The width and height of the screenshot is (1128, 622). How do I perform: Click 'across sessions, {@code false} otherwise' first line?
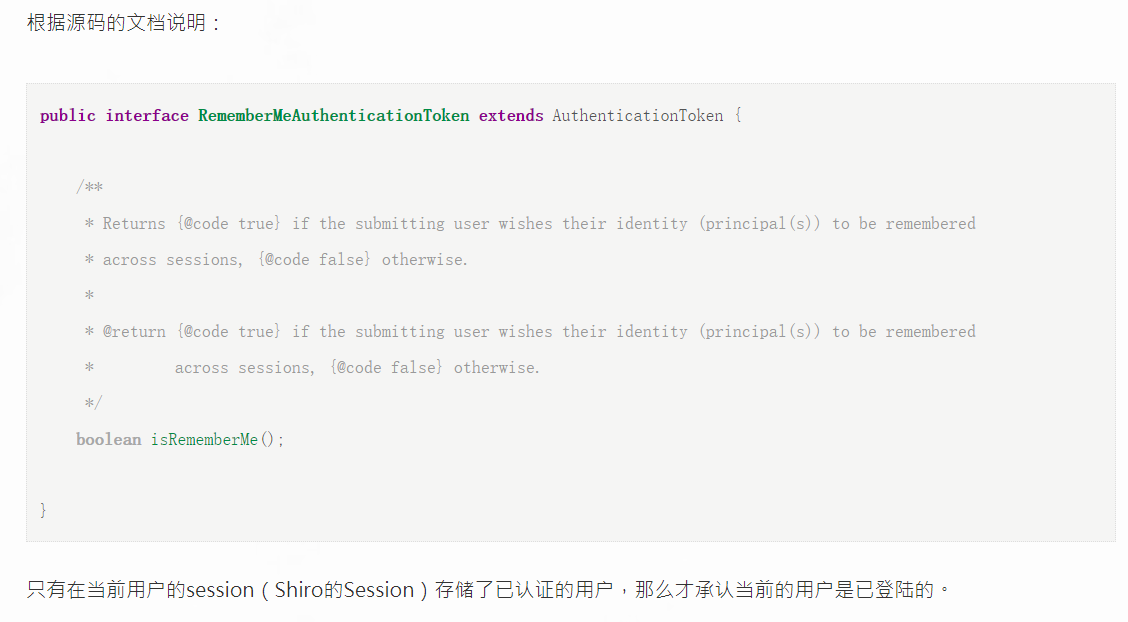tap(276, 260)
